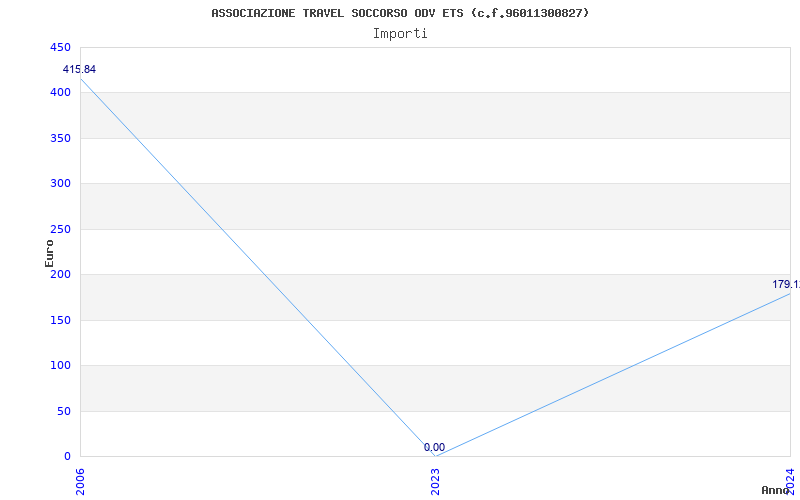This screenshot has height=500, width=800.
Task: Click the 350 y-axis tick label
Action: click(60, 138)
